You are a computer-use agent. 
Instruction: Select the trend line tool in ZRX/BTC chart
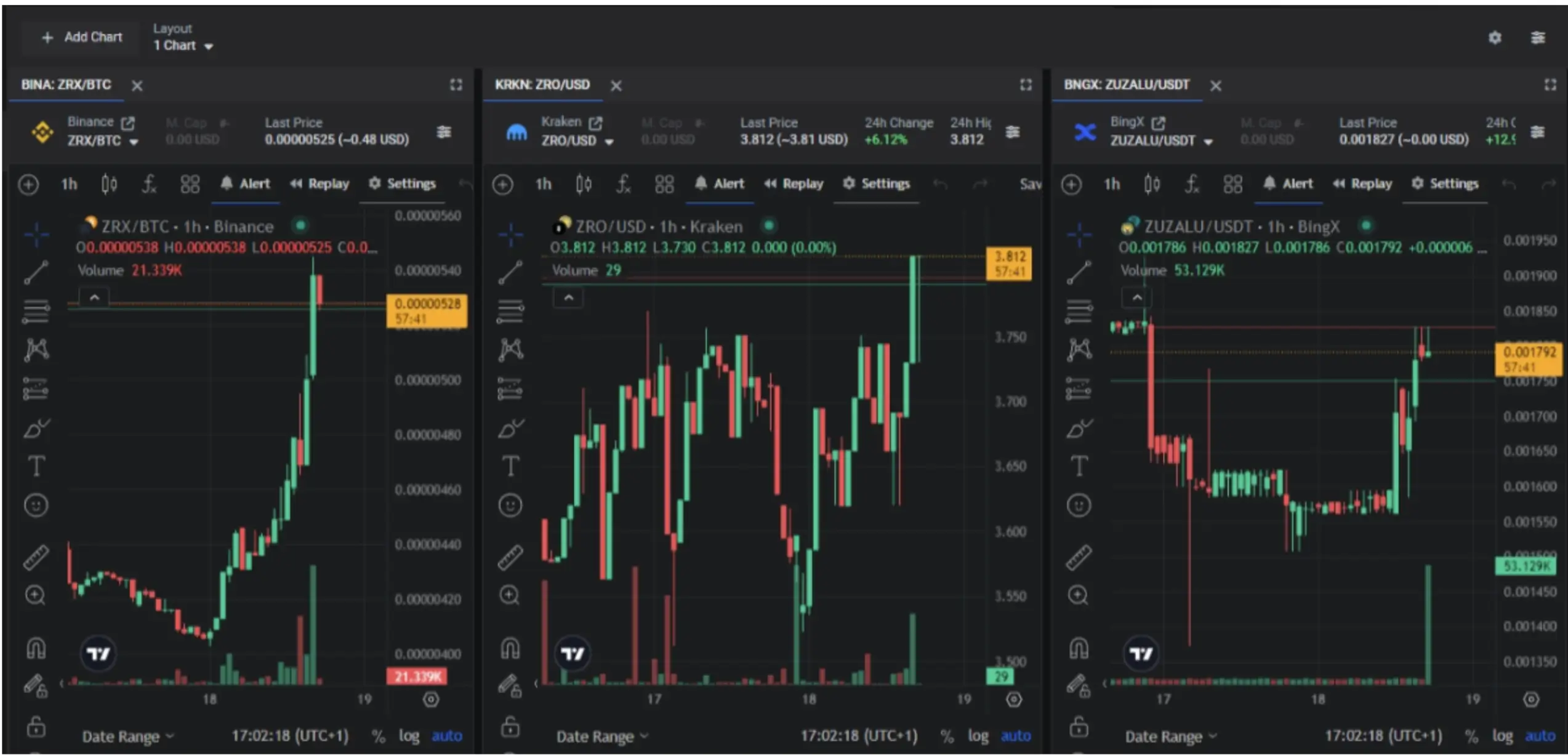point(36,272)
